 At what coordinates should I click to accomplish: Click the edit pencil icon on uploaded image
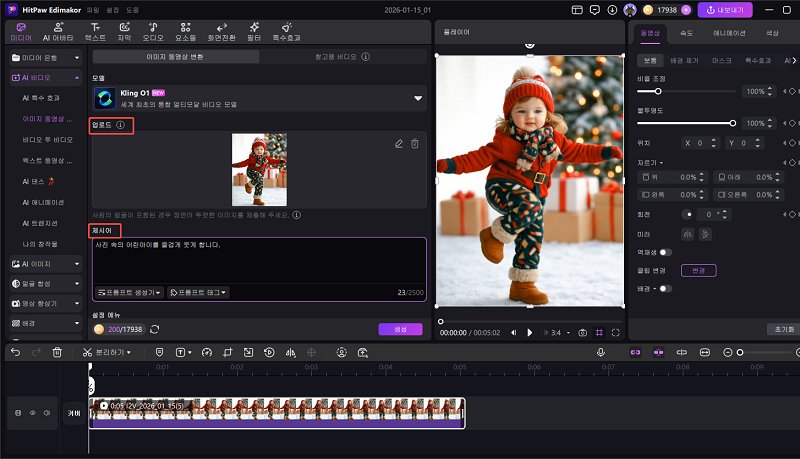[x=399, y=144]
